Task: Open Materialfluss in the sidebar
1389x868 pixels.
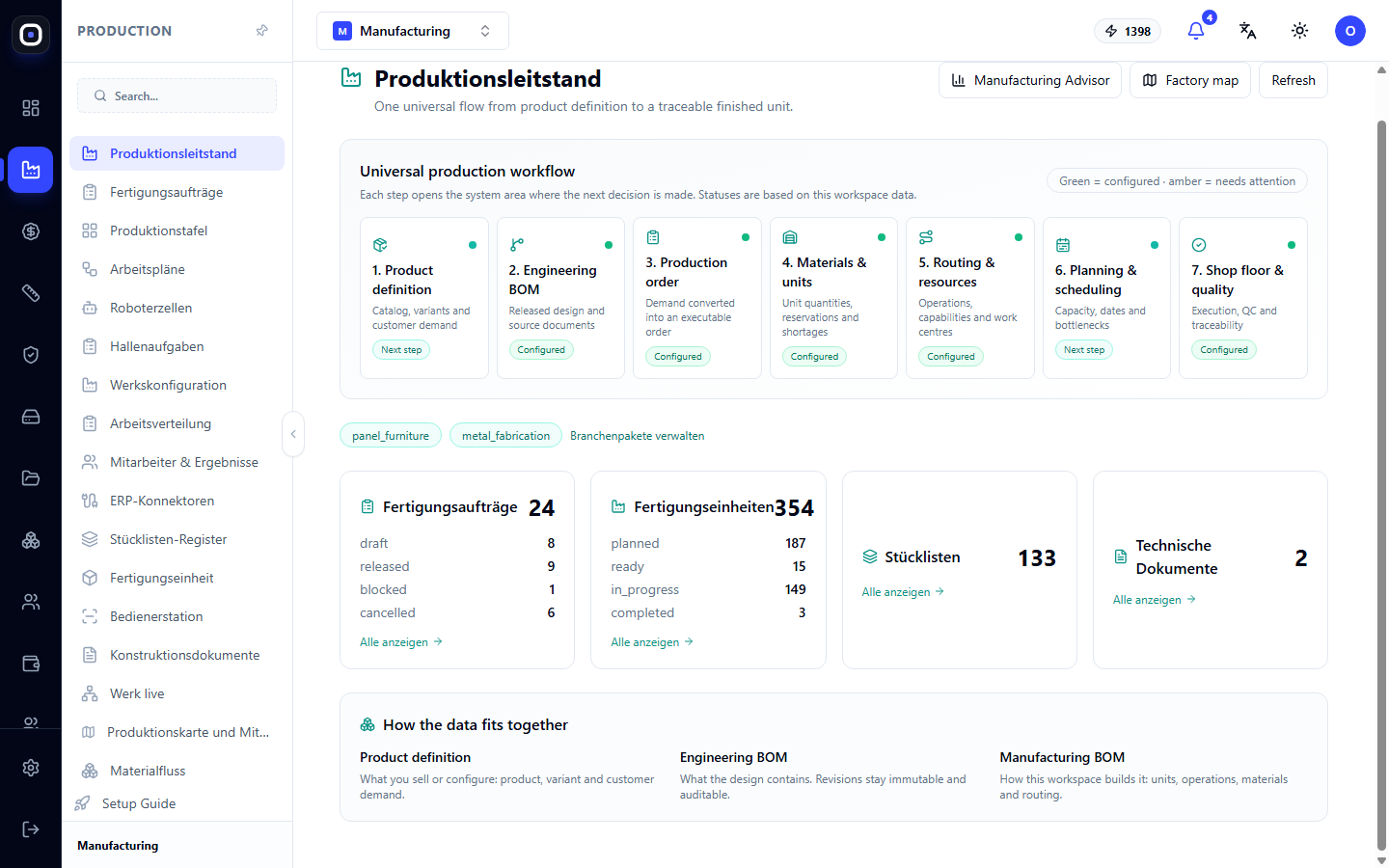Action: pos(177,771)
